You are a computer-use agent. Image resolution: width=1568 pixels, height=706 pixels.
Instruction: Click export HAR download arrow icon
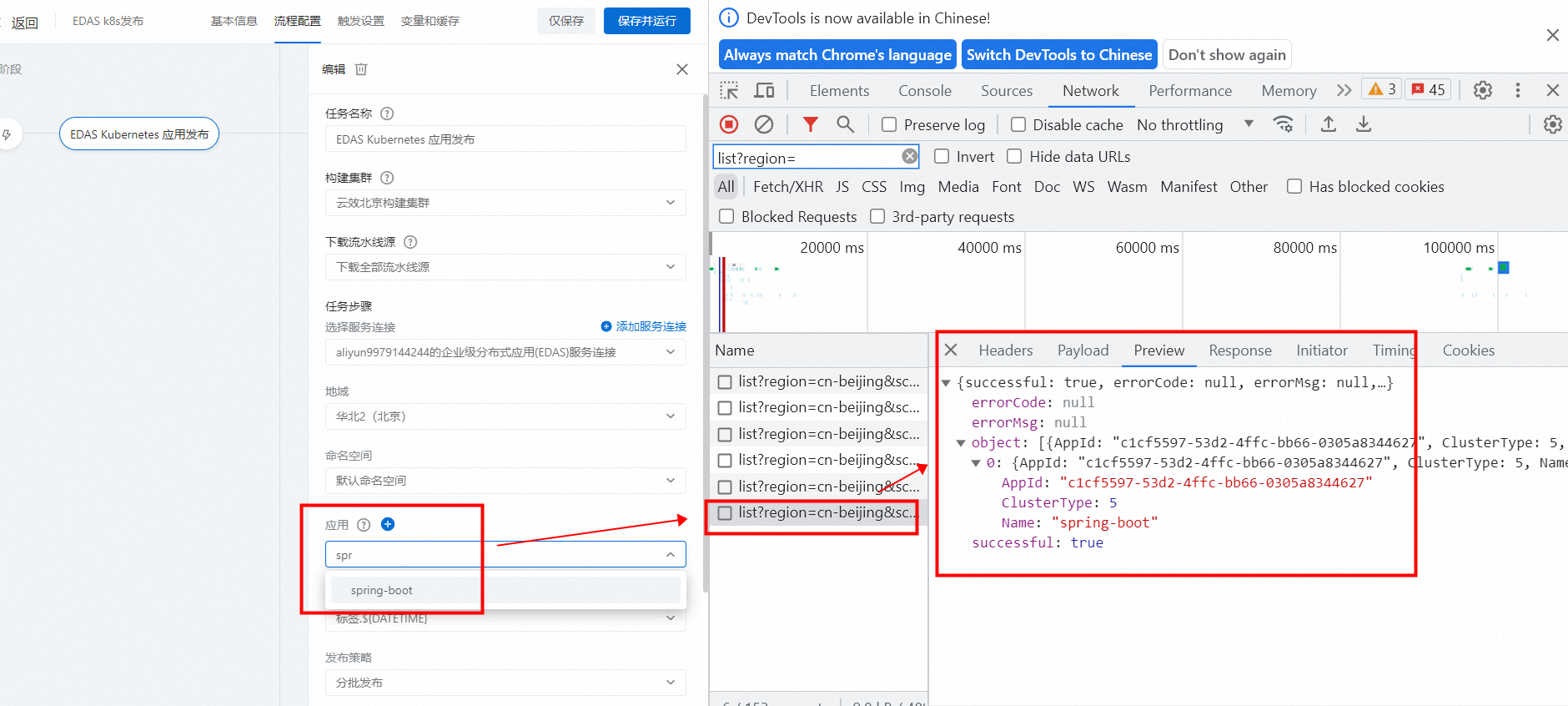(x=1364, y=124)
